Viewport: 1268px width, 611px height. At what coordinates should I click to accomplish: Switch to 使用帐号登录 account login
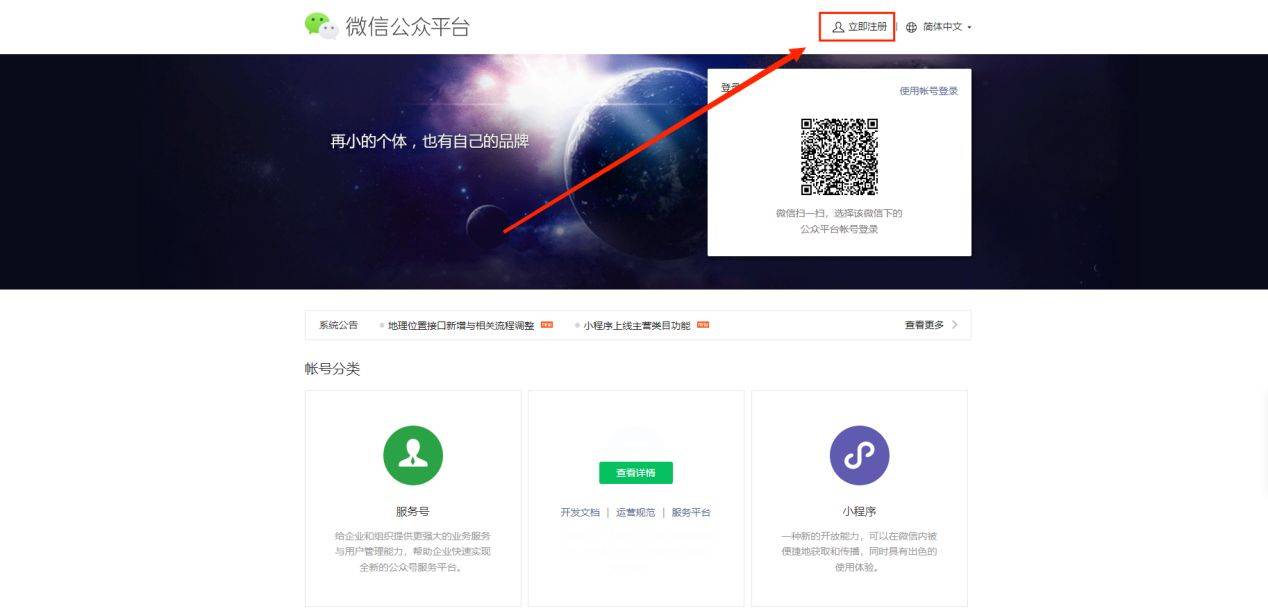point(928,91)
